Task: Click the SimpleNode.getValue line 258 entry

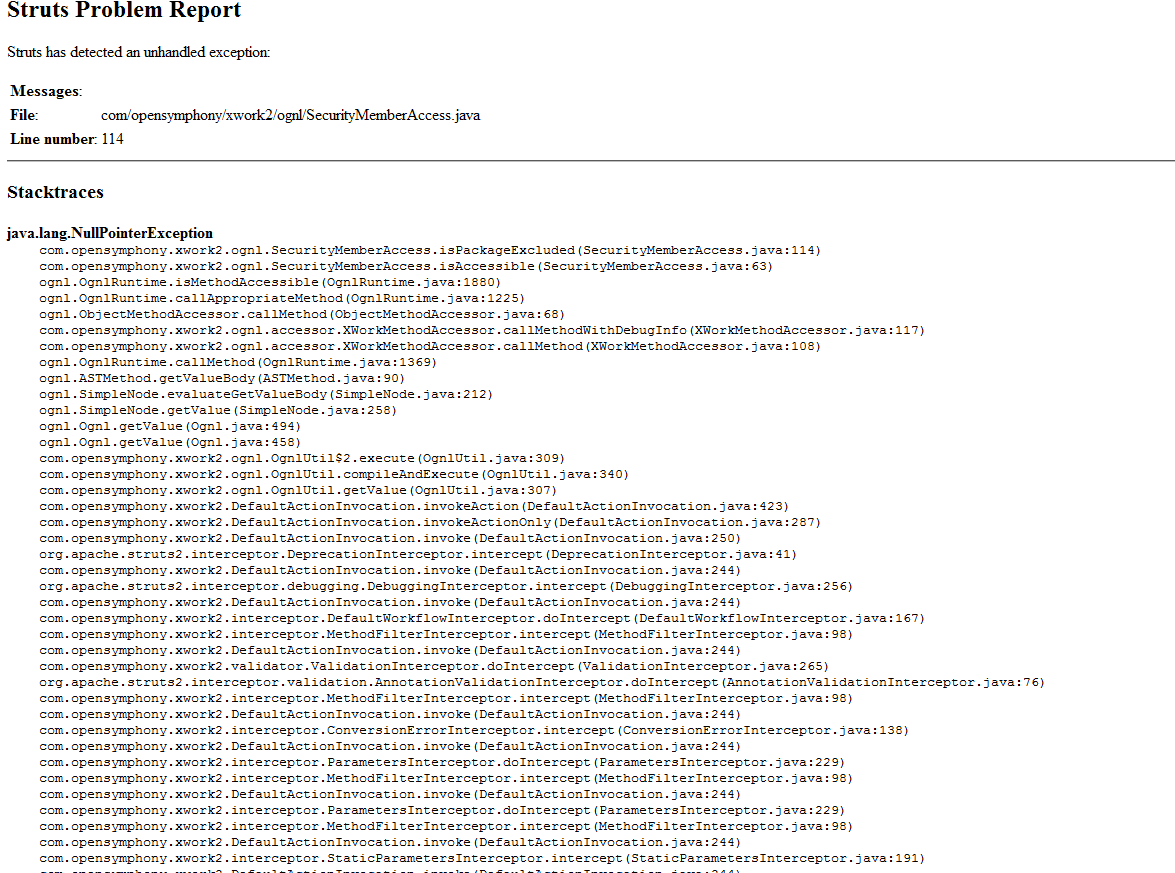Action: (218, 410)
